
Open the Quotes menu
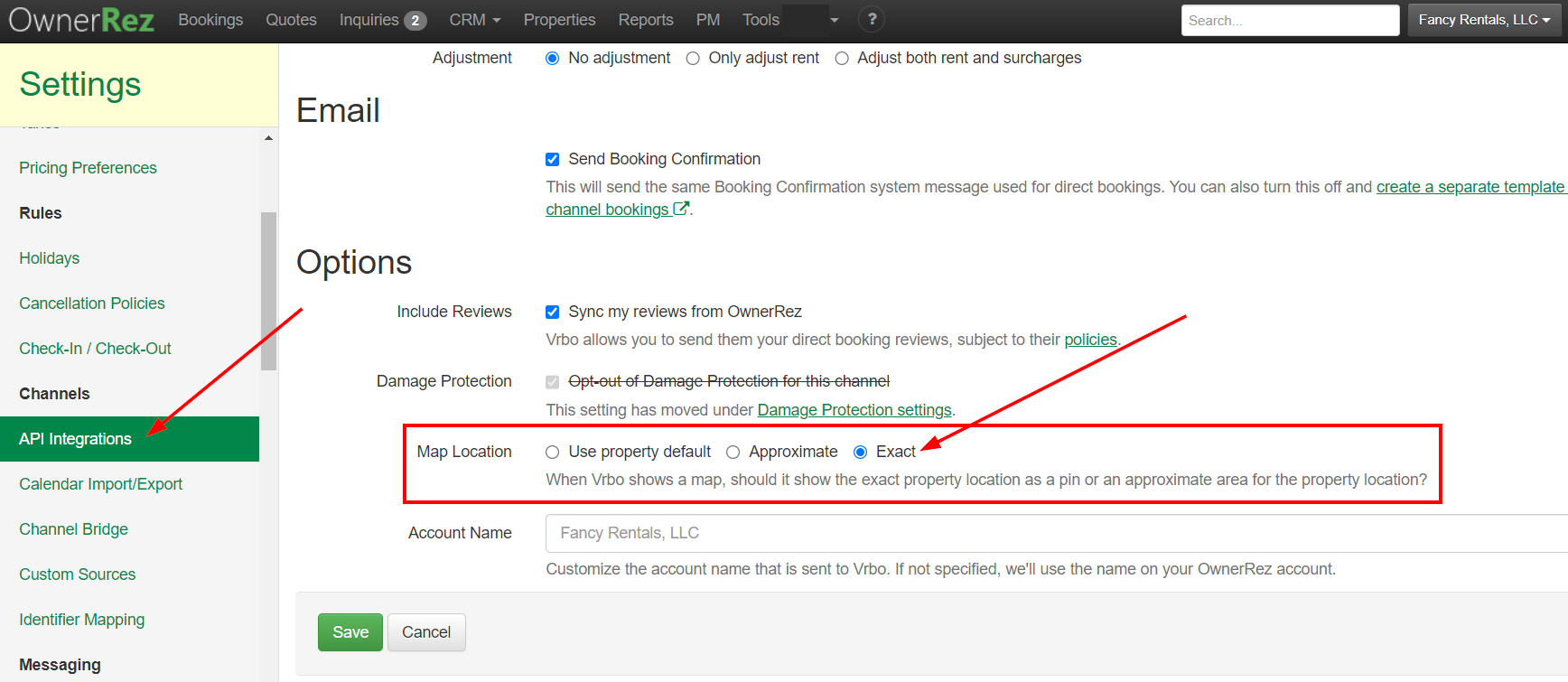291,20
